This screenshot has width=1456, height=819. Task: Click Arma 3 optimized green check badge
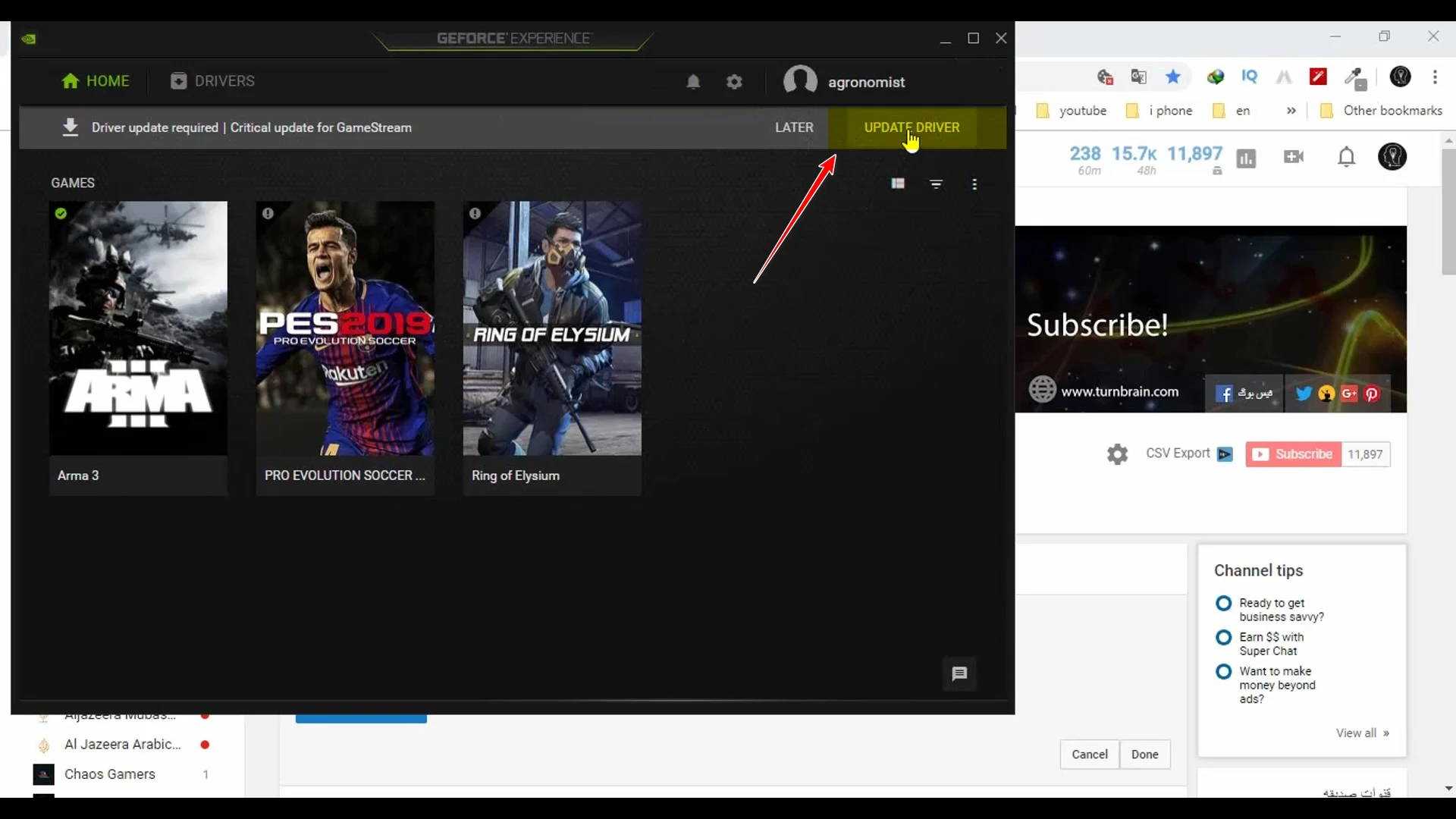coord(61,213)
